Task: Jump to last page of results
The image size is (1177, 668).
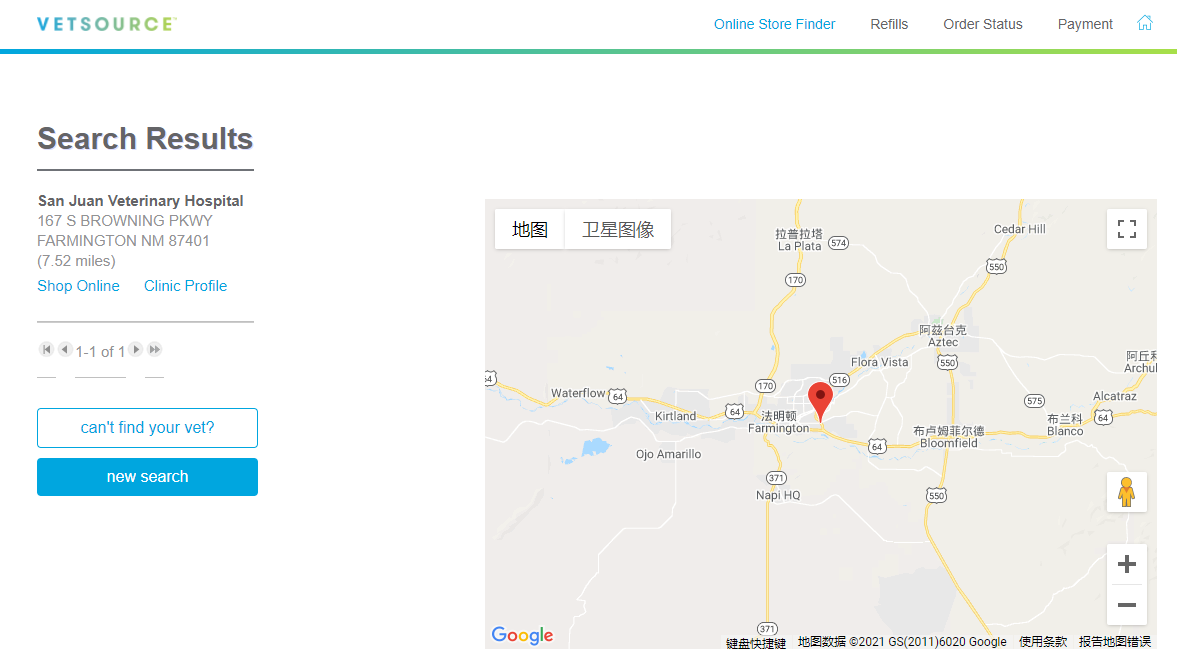Action: 155,350
